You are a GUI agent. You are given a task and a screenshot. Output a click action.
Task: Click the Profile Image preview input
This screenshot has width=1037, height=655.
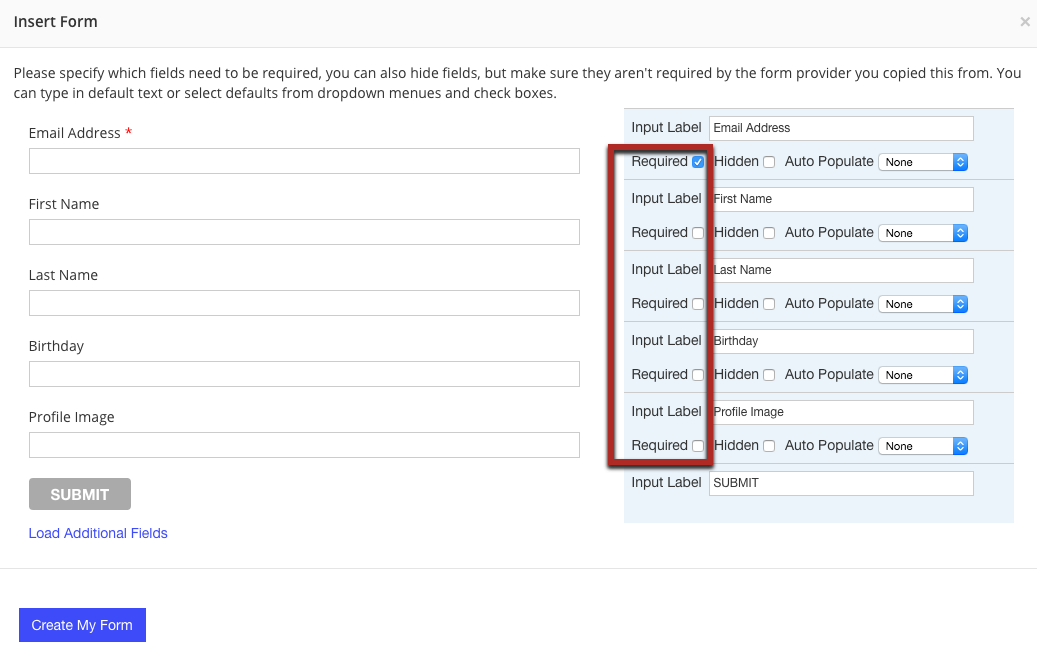click(x=304, y=445)
